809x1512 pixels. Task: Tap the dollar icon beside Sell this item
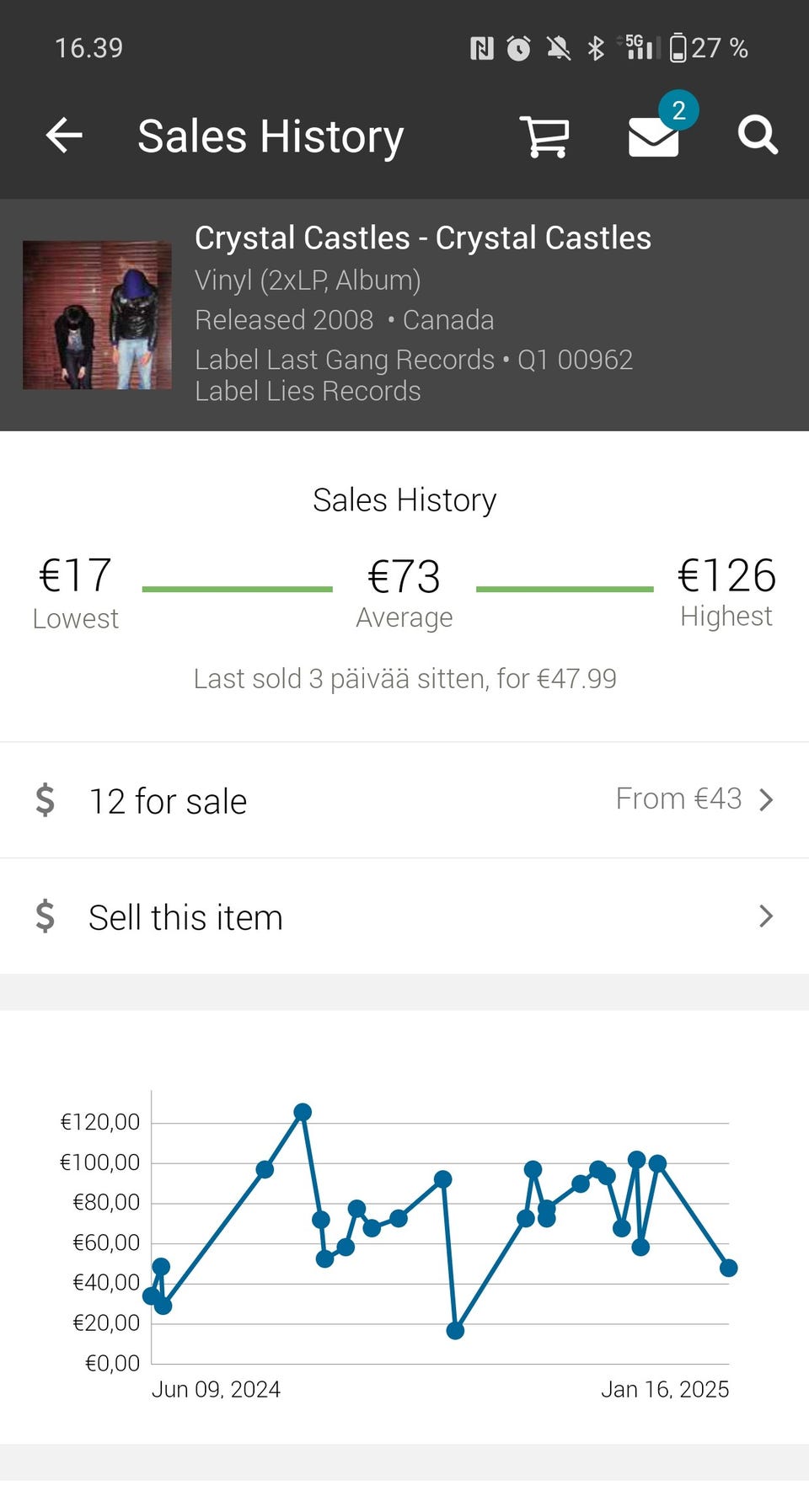click(x=46, y=916)
